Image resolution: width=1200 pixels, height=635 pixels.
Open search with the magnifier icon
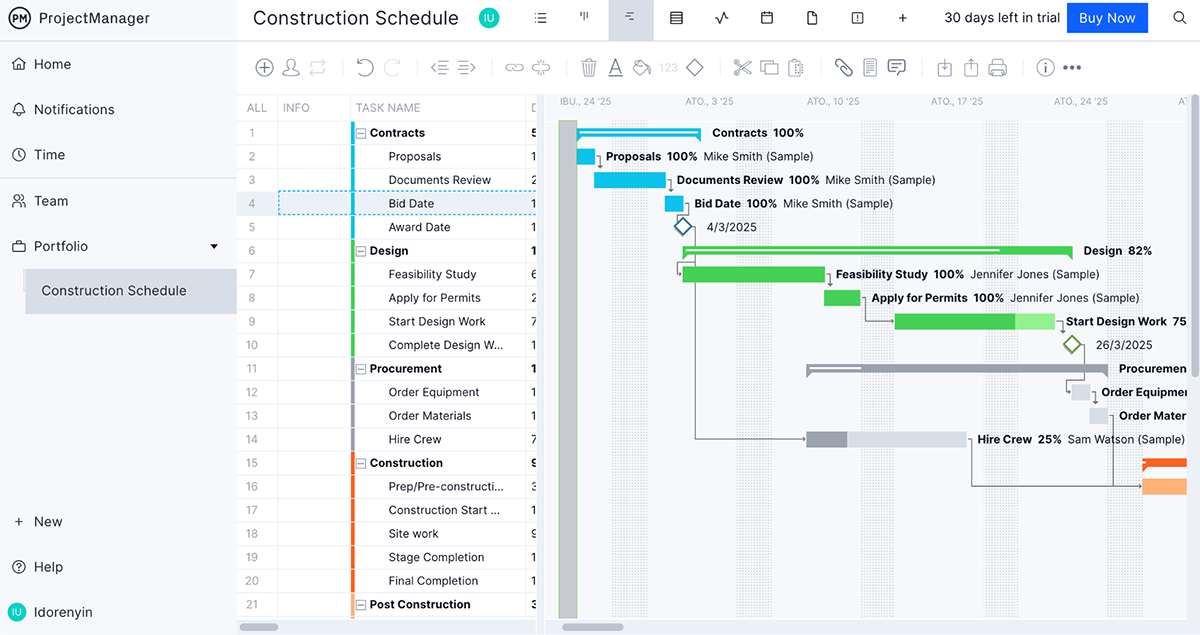pyautogui.click(x=1180, y=18)
